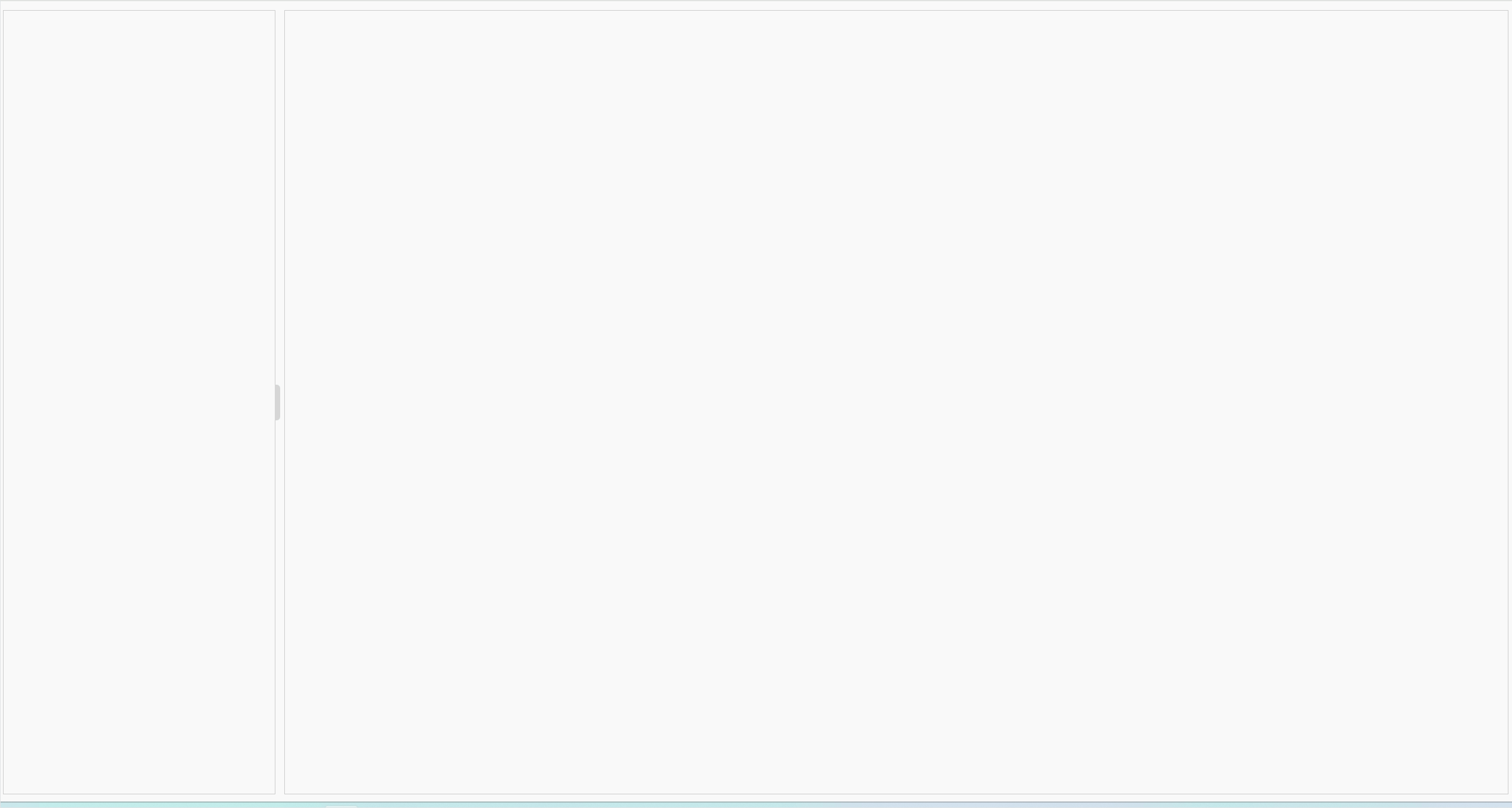Click the teal strip along the bottom edge

pos(756,805)
